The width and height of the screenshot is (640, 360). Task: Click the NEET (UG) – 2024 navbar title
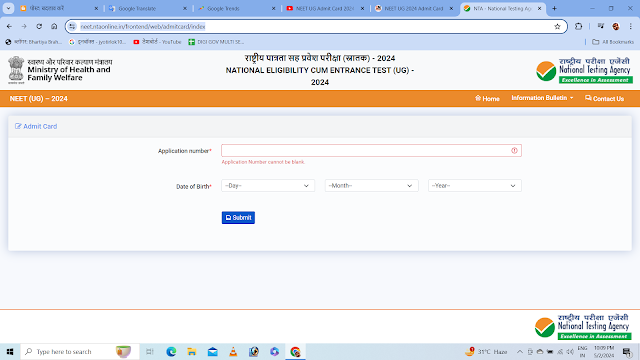point(38,98)
